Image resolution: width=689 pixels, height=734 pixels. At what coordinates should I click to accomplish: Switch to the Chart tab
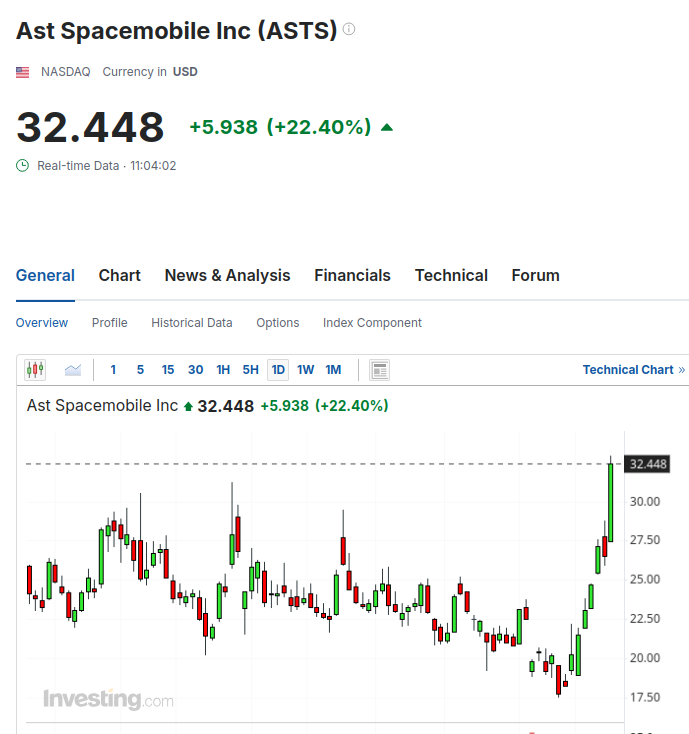(119, 275)
